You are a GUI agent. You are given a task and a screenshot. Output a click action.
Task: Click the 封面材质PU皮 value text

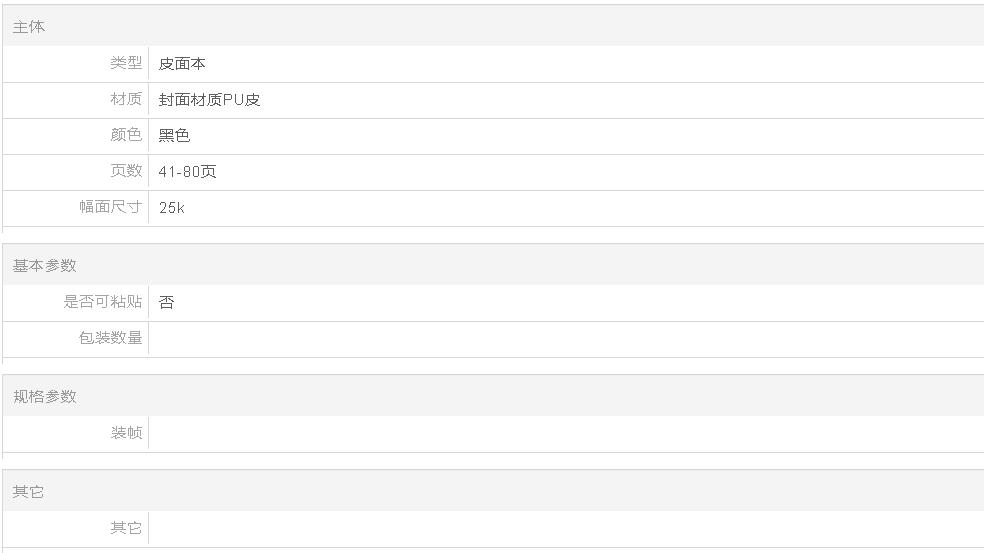[209, 100]
